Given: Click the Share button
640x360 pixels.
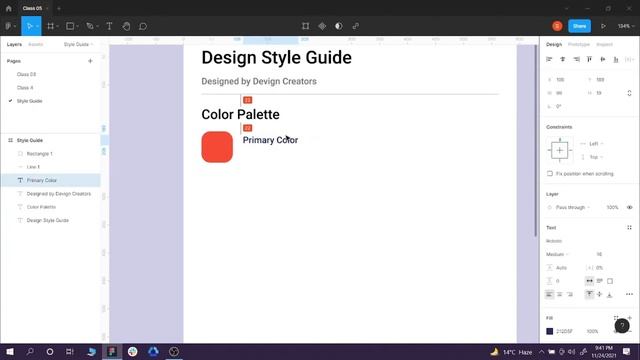Looking at the screenshot, I should (x=579, y=26).
